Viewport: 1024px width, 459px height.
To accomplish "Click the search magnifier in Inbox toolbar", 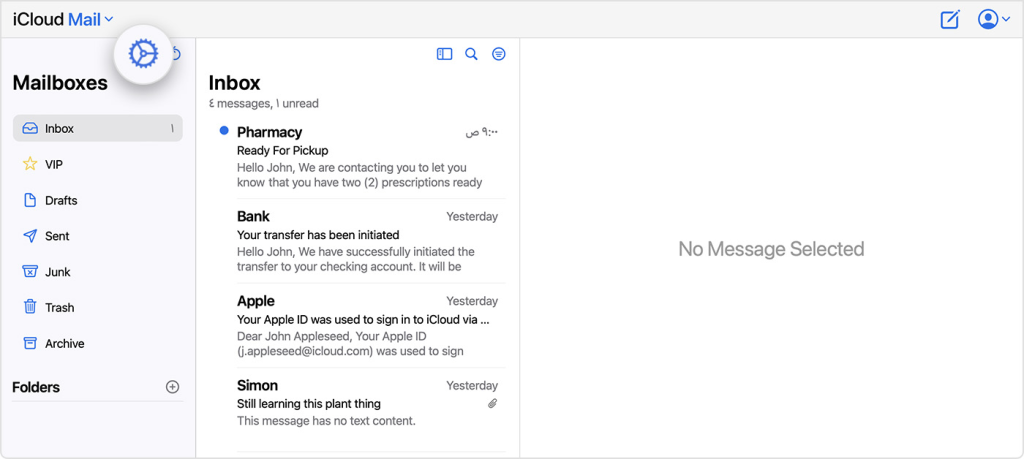I will (x=471, y=54).
